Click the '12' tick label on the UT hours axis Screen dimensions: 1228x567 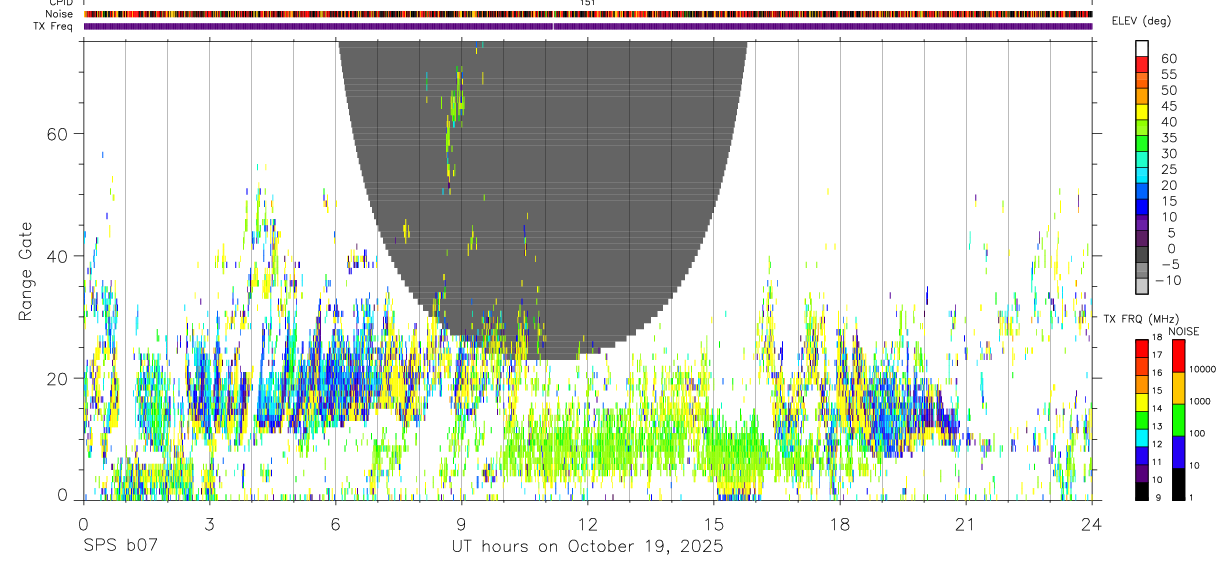(587, 524)
